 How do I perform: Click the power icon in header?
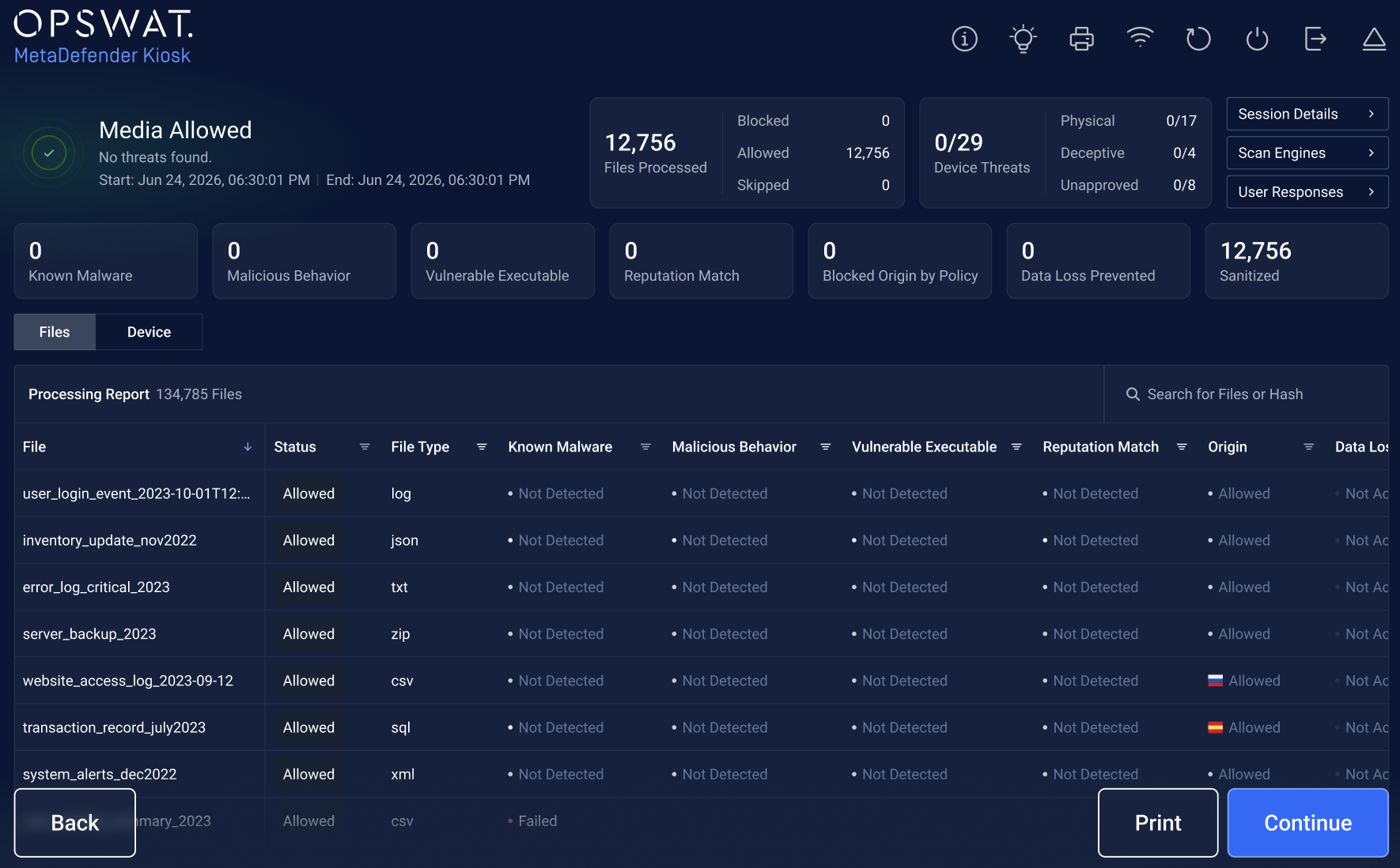pyautogui.click(x=1257, y=38)
